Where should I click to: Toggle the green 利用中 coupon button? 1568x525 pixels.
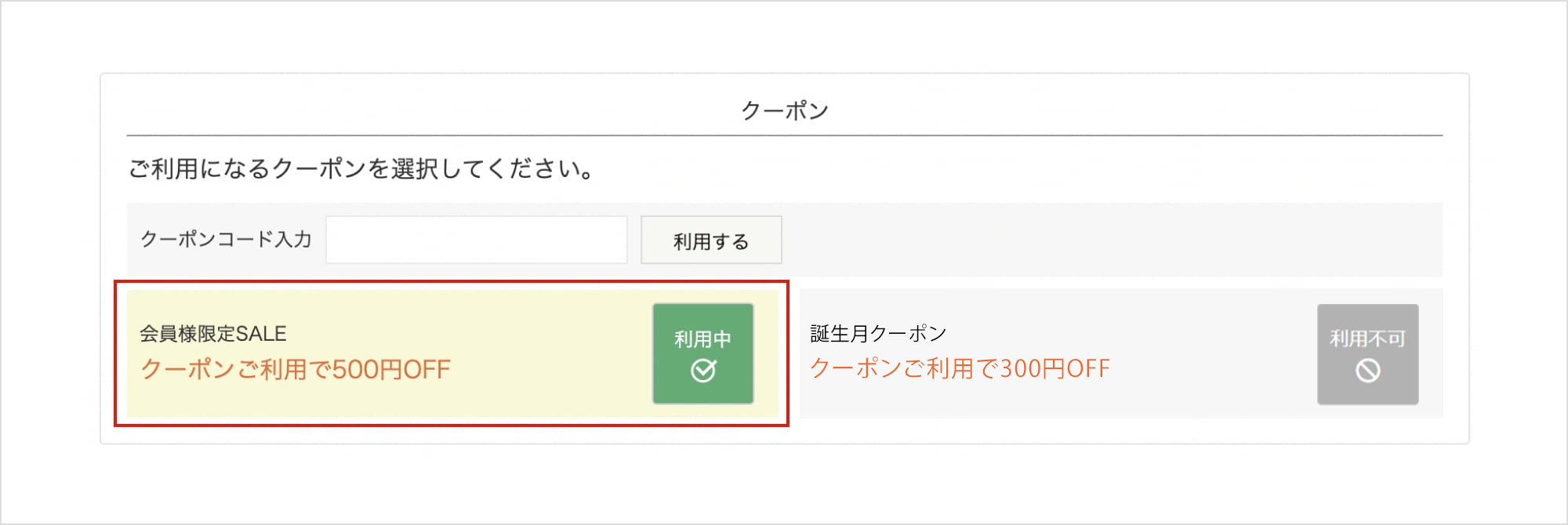[x=703, y=354]
